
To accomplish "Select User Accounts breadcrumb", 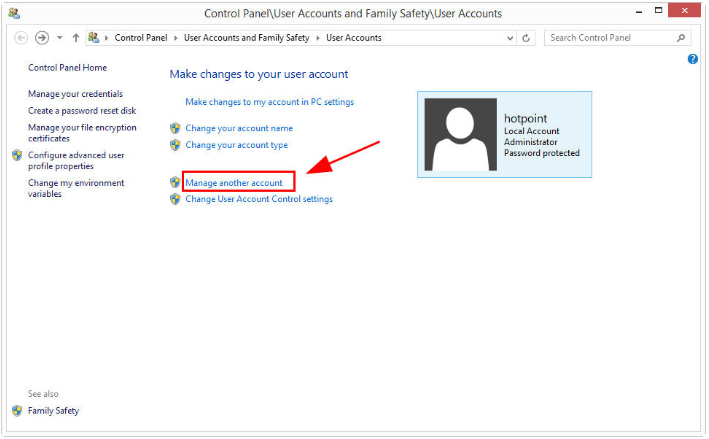I will pyautogui.click(x=354, y=38).
